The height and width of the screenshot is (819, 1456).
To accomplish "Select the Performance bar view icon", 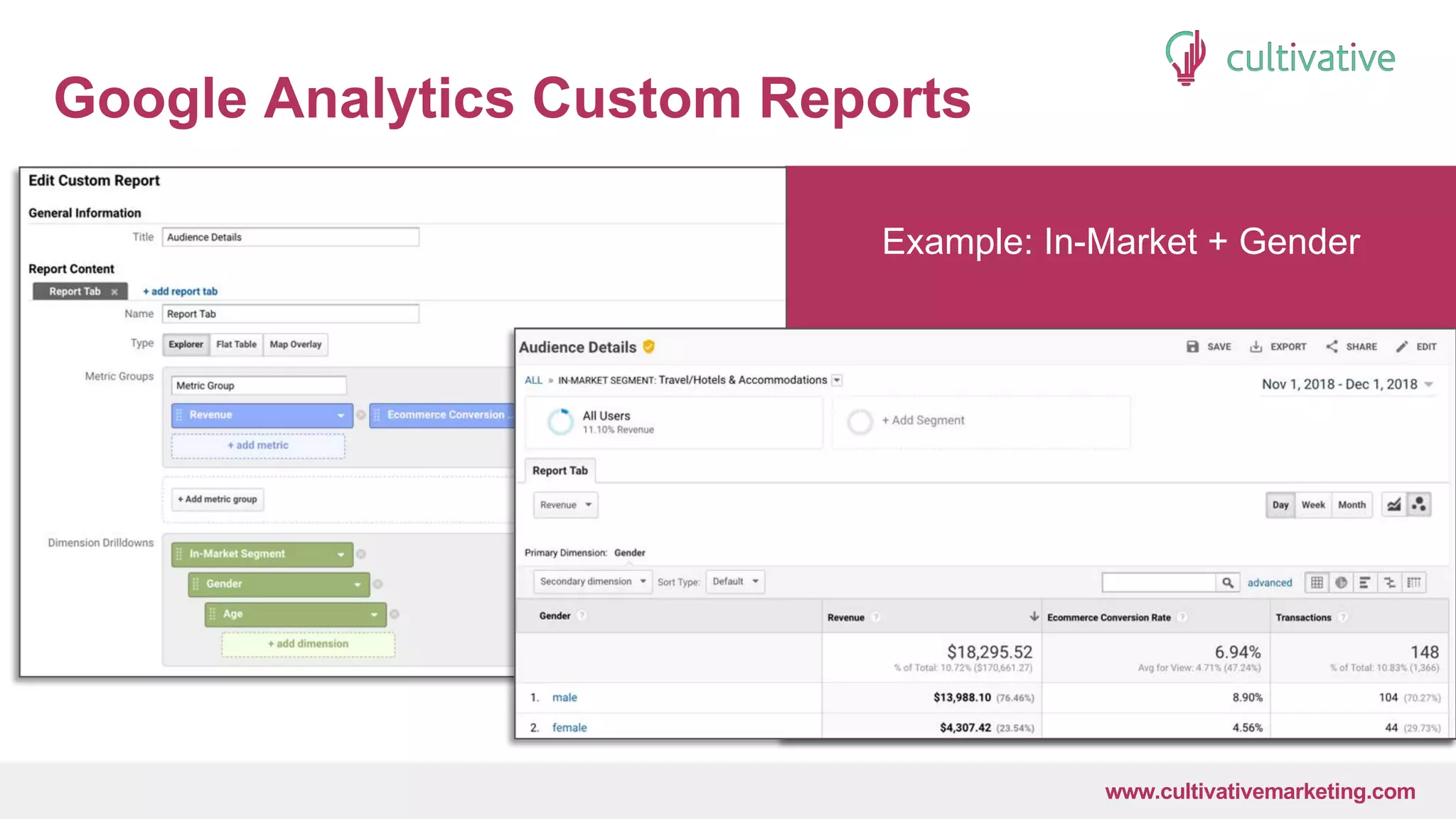I will (x=1364, y=582).
